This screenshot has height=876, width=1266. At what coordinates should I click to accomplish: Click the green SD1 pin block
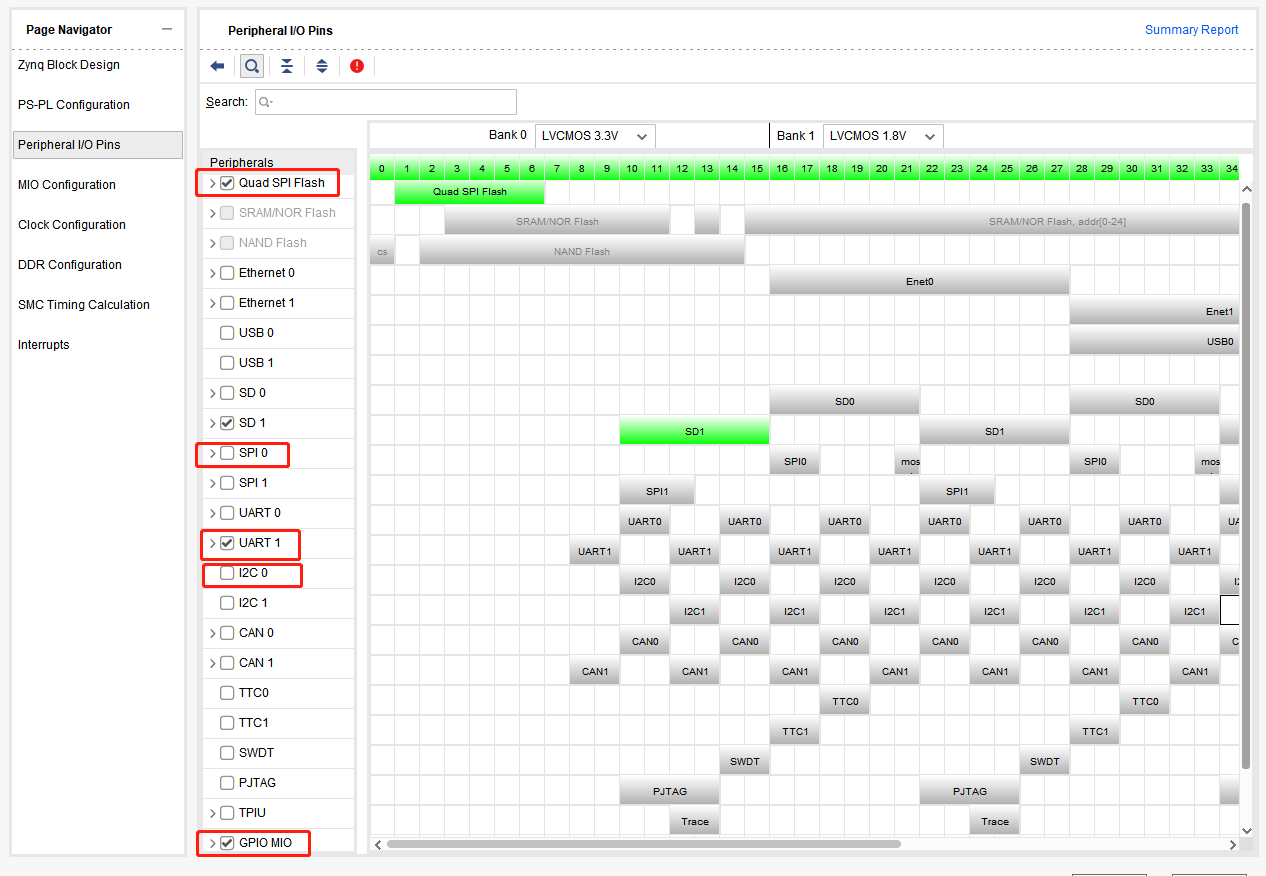(x=694, y=431)
